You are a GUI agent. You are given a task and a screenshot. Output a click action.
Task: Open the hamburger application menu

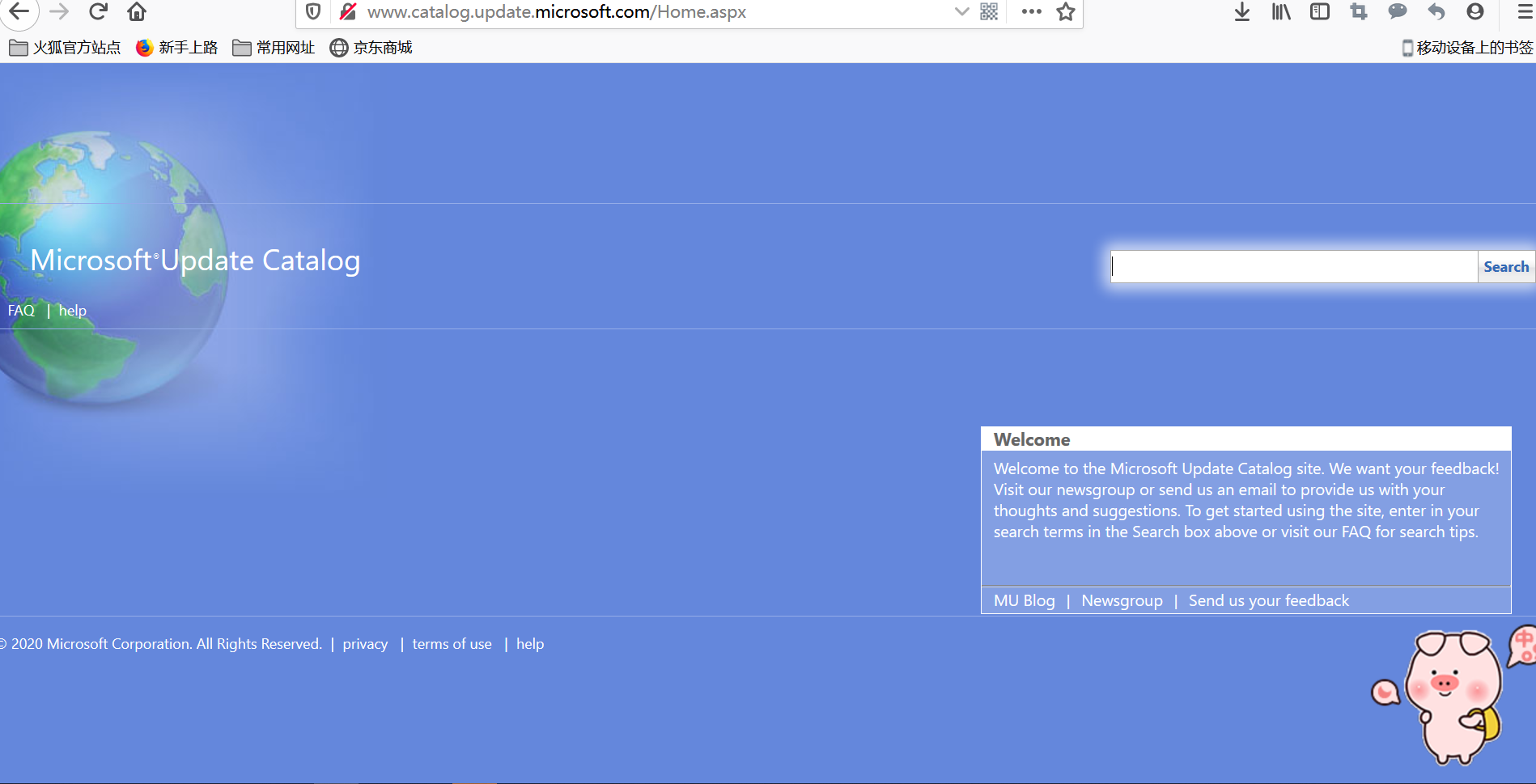1525,11
